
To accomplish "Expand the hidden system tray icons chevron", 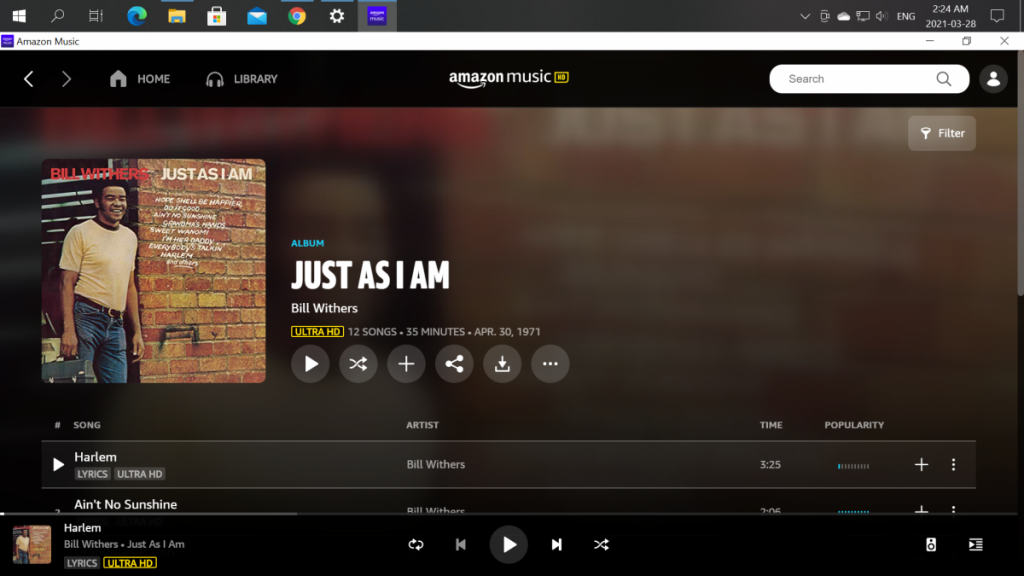I will (805, 16).
